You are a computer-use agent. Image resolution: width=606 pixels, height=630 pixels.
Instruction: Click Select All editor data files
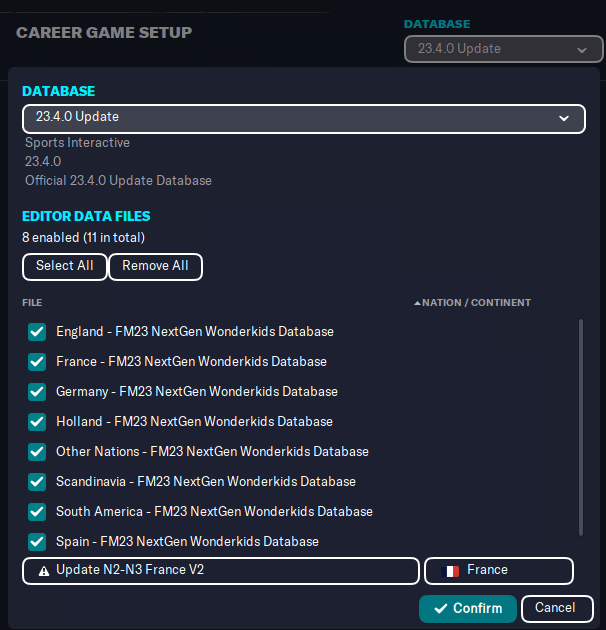[65, 266]
